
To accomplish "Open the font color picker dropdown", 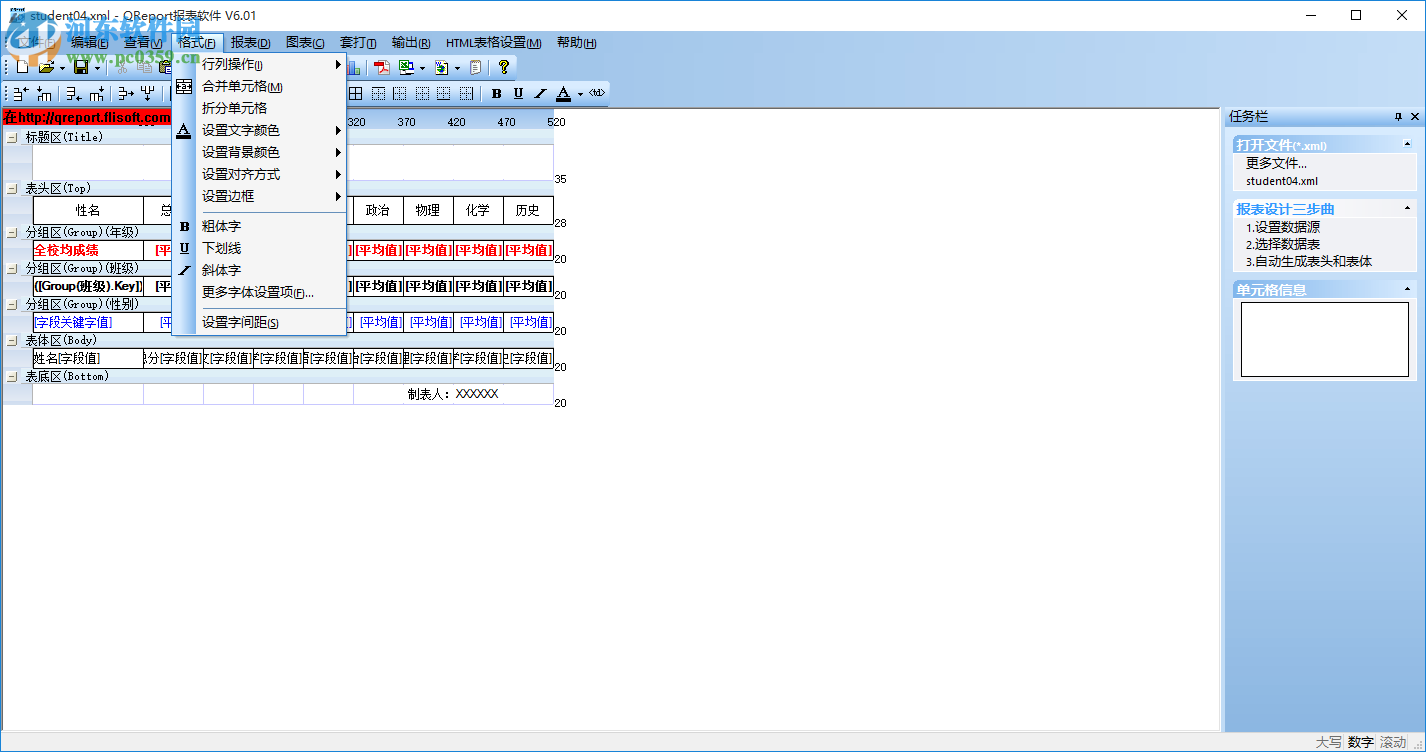I will click(x=580, y=93).
